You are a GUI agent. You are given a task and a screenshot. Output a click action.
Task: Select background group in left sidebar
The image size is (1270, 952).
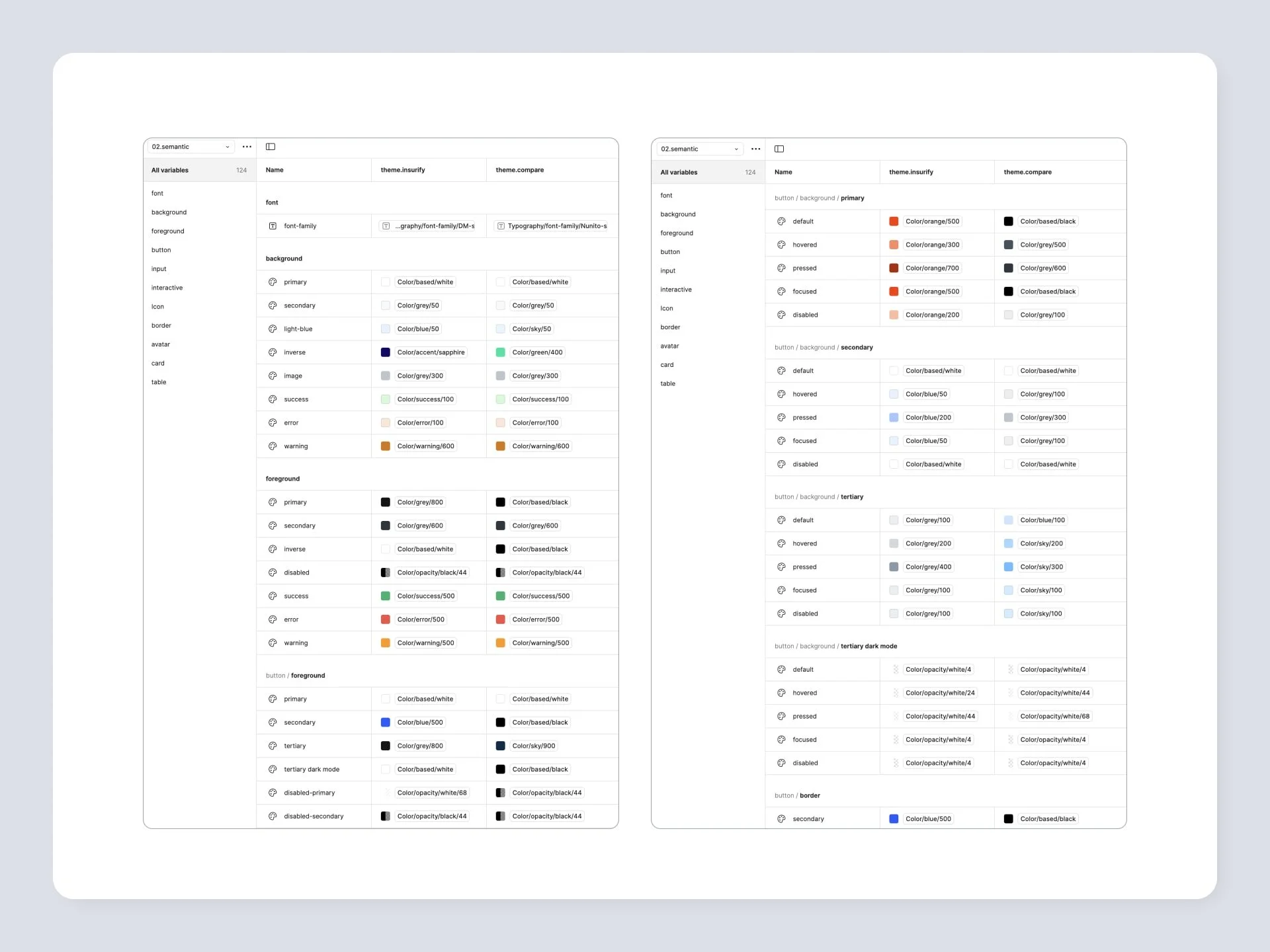169,212
